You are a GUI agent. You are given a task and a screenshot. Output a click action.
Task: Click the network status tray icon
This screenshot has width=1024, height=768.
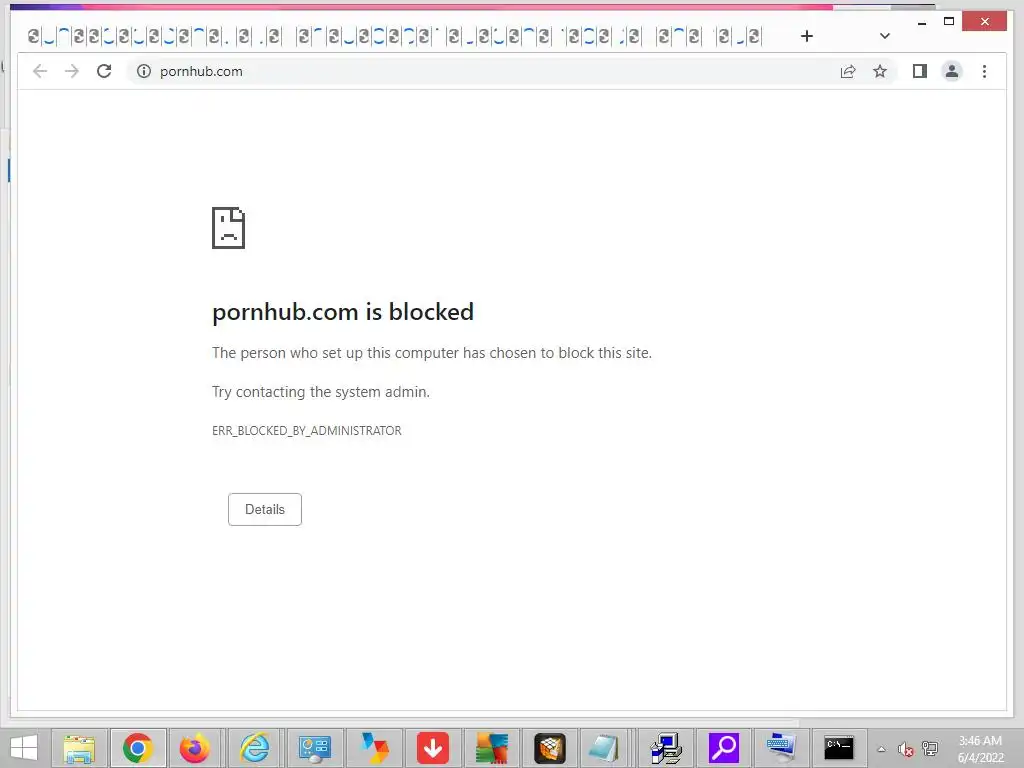(930, 749)
